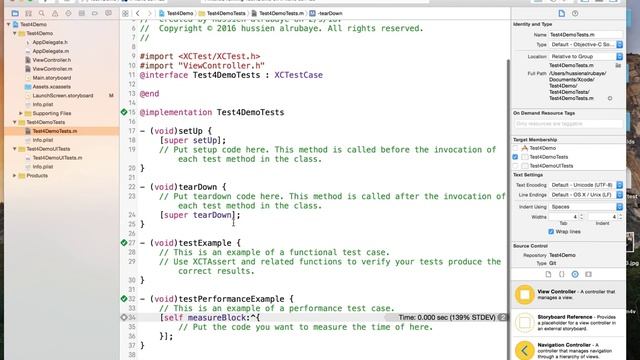Select Test4DemoUITests.m in the navigator

(57, 158)
